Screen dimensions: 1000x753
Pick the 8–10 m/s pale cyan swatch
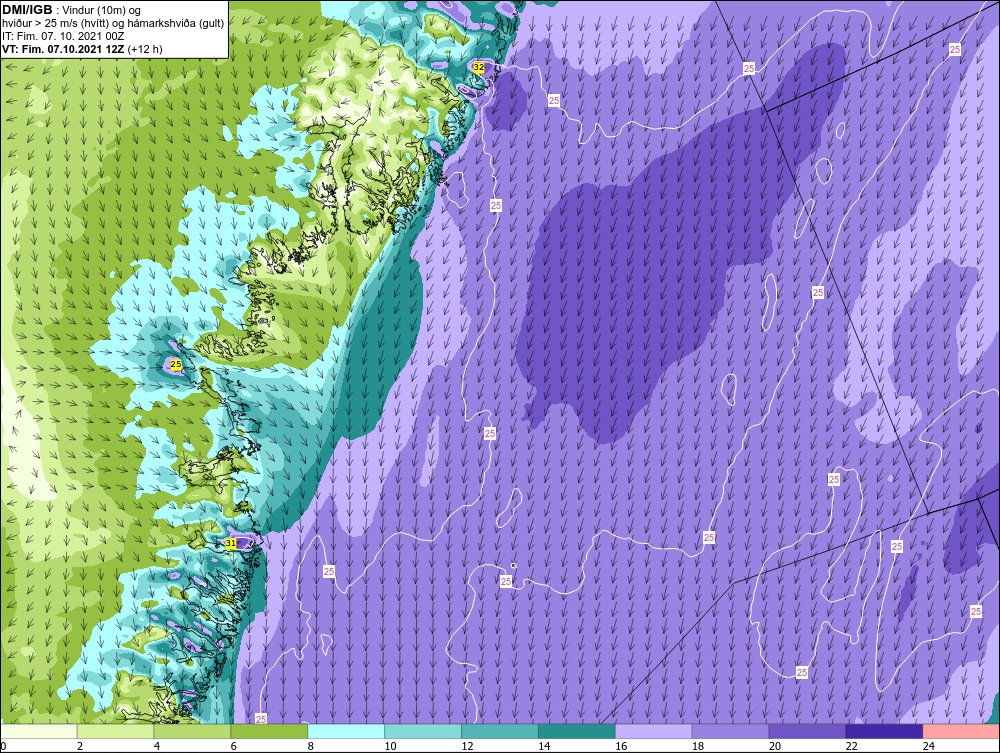click(346, 731)
